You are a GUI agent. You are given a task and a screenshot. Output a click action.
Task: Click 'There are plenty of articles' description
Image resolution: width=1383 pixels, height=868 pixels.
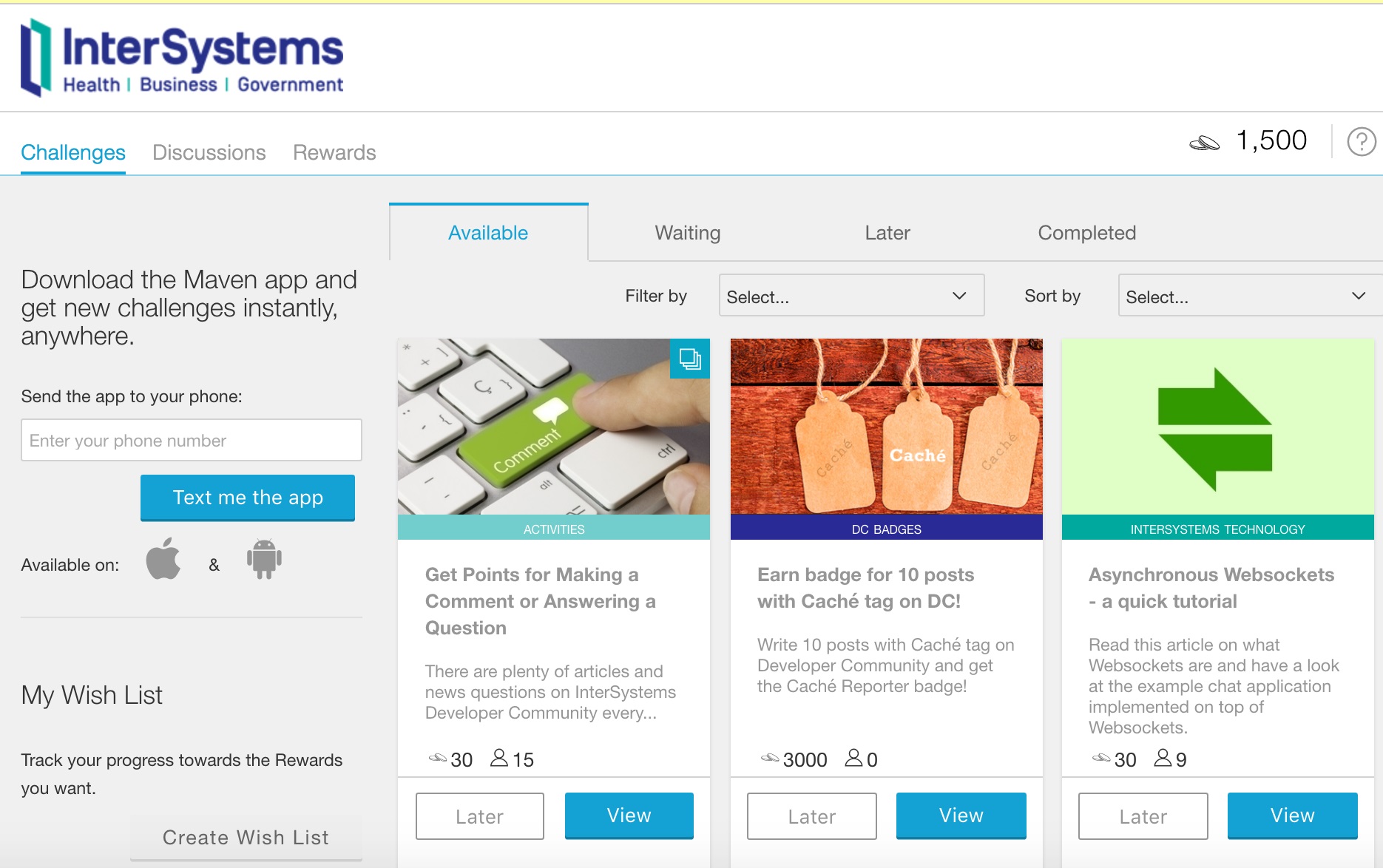click(x=551, y=692)
